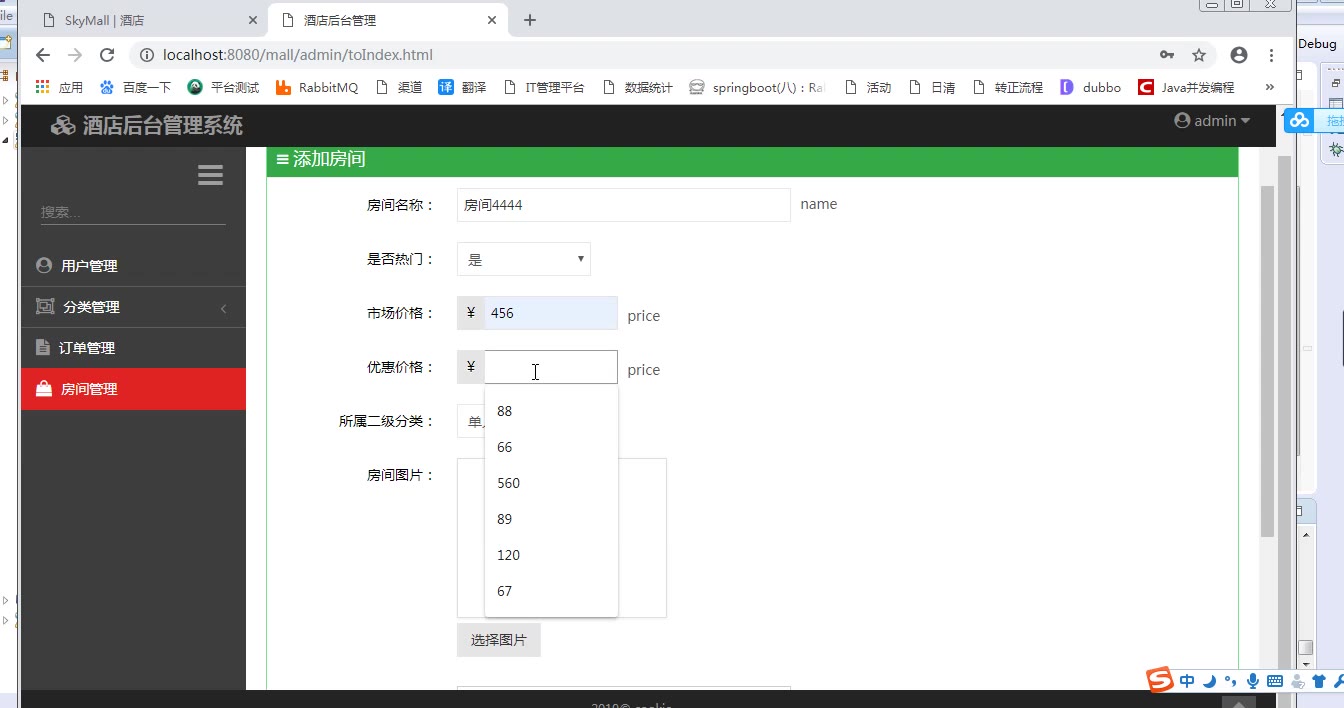
Task: Open admin user dropdown
Action: pos(1212,121)
